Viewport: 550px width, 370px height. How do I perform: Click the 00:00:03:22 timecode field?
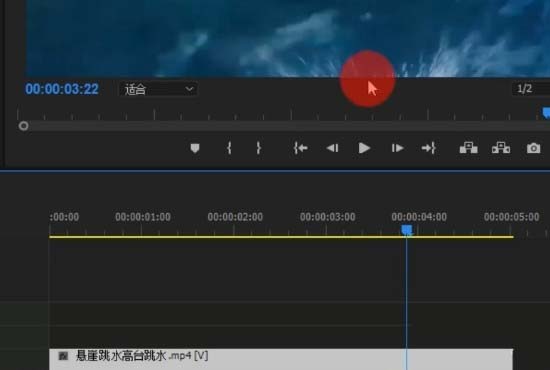[62, 89]
